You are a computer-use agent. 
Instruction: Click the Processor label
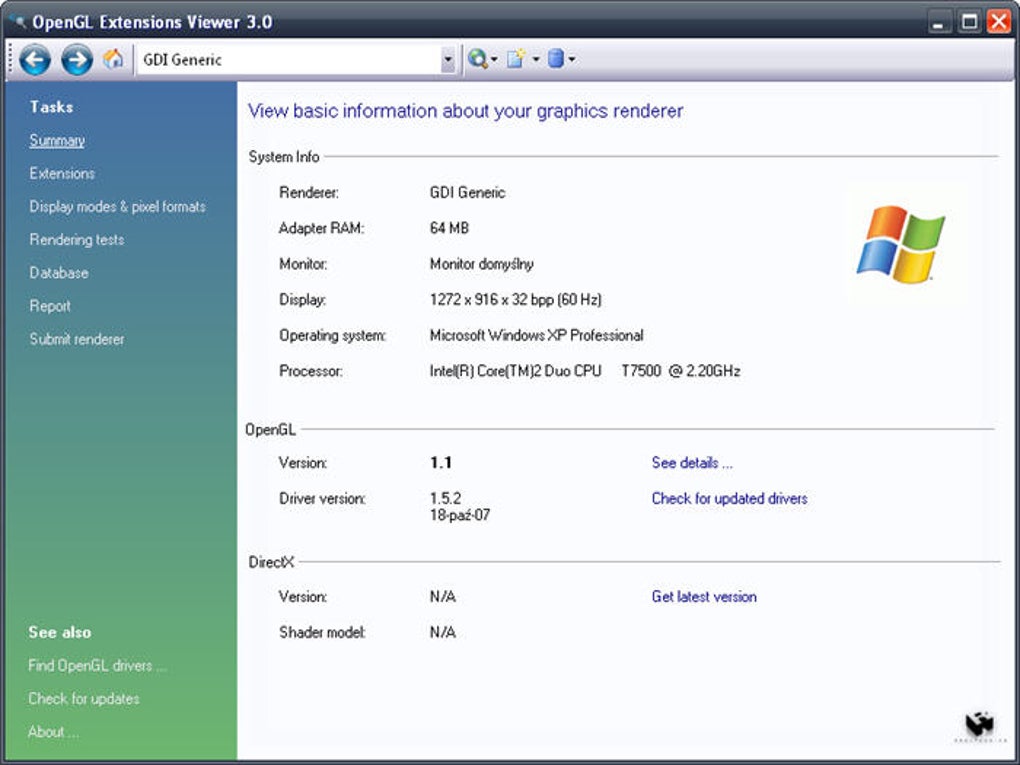pyautogui.click(x=310, y=371)
